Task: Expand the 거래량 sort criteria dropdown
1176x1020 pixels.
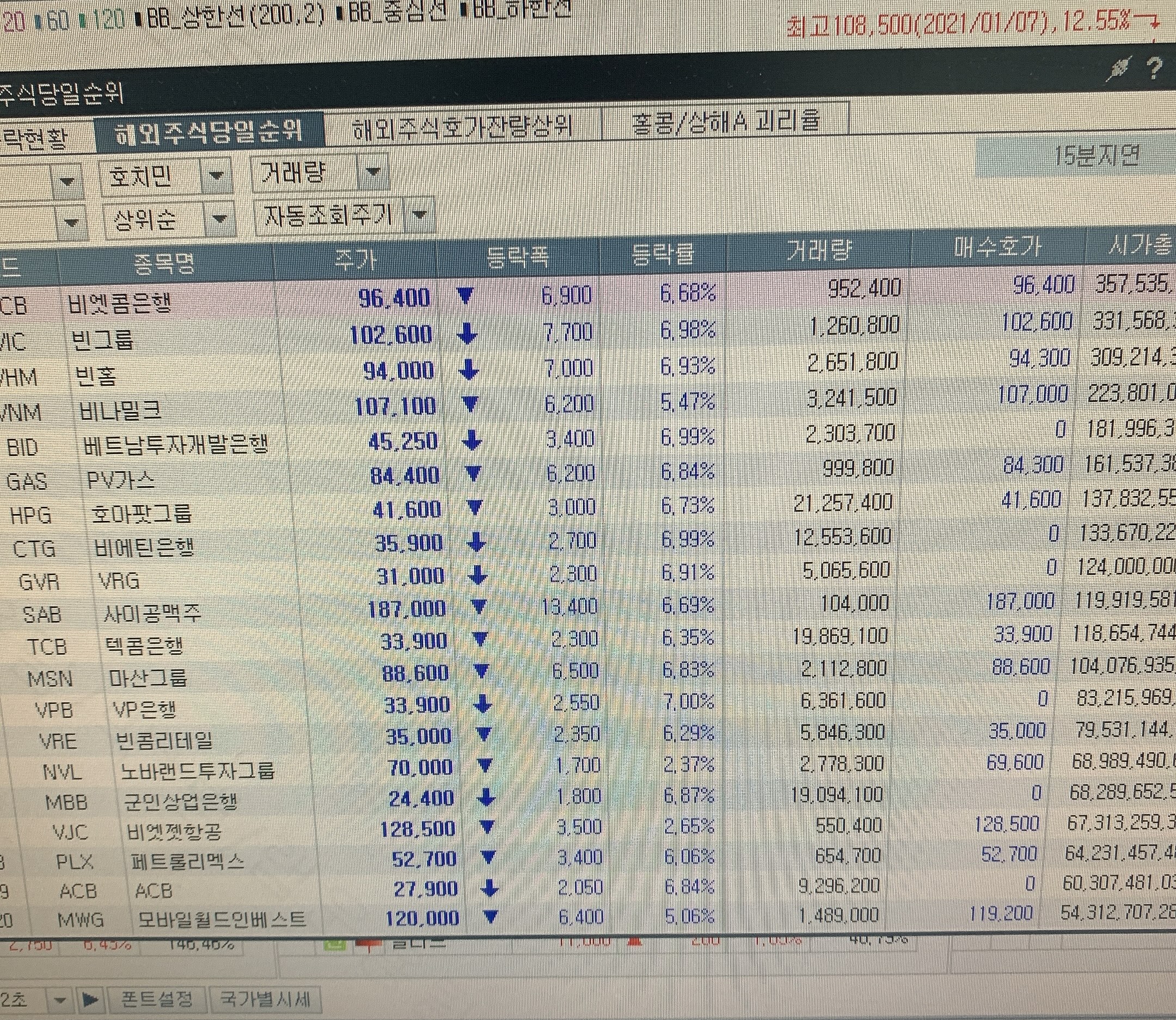Action: click(x=372, y=171)
